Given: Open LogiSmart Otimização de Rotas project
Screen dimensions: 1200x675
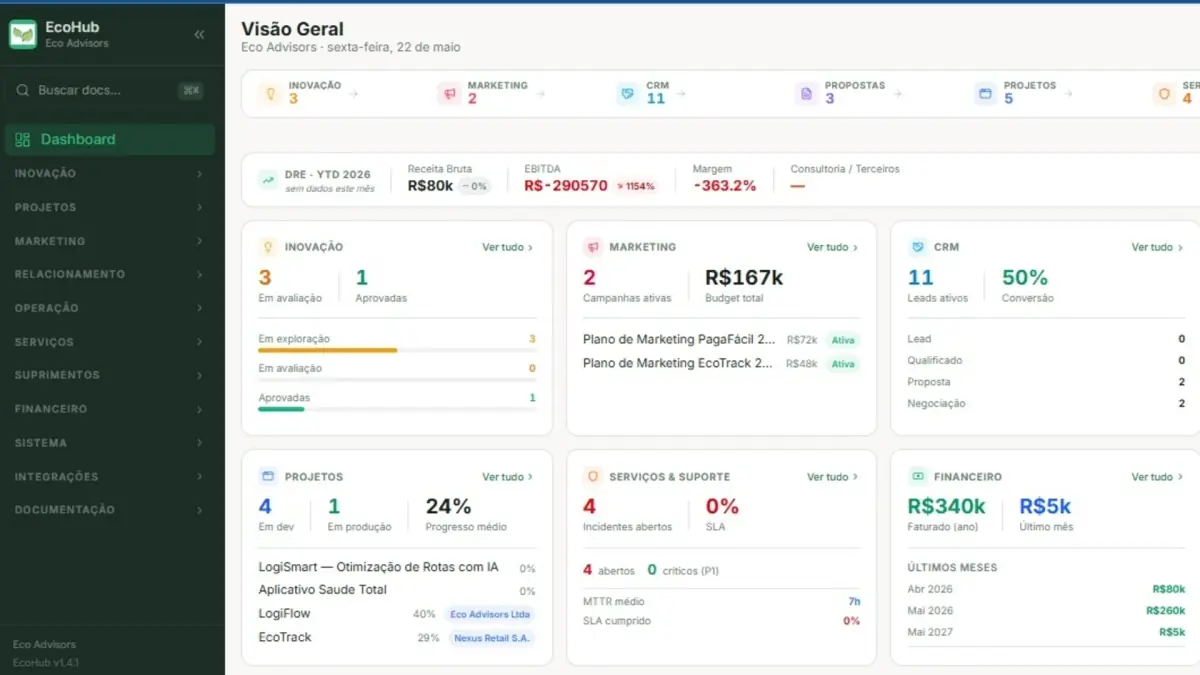Looking at the screenshot, I should 397,567.
